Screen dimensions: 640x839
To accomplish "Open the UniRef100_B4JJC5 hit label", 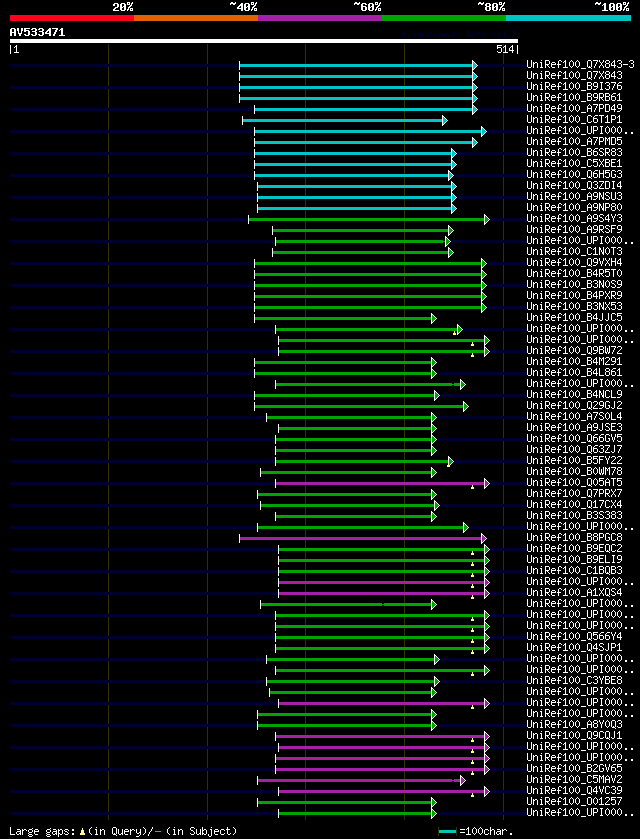I will (575, 318).
